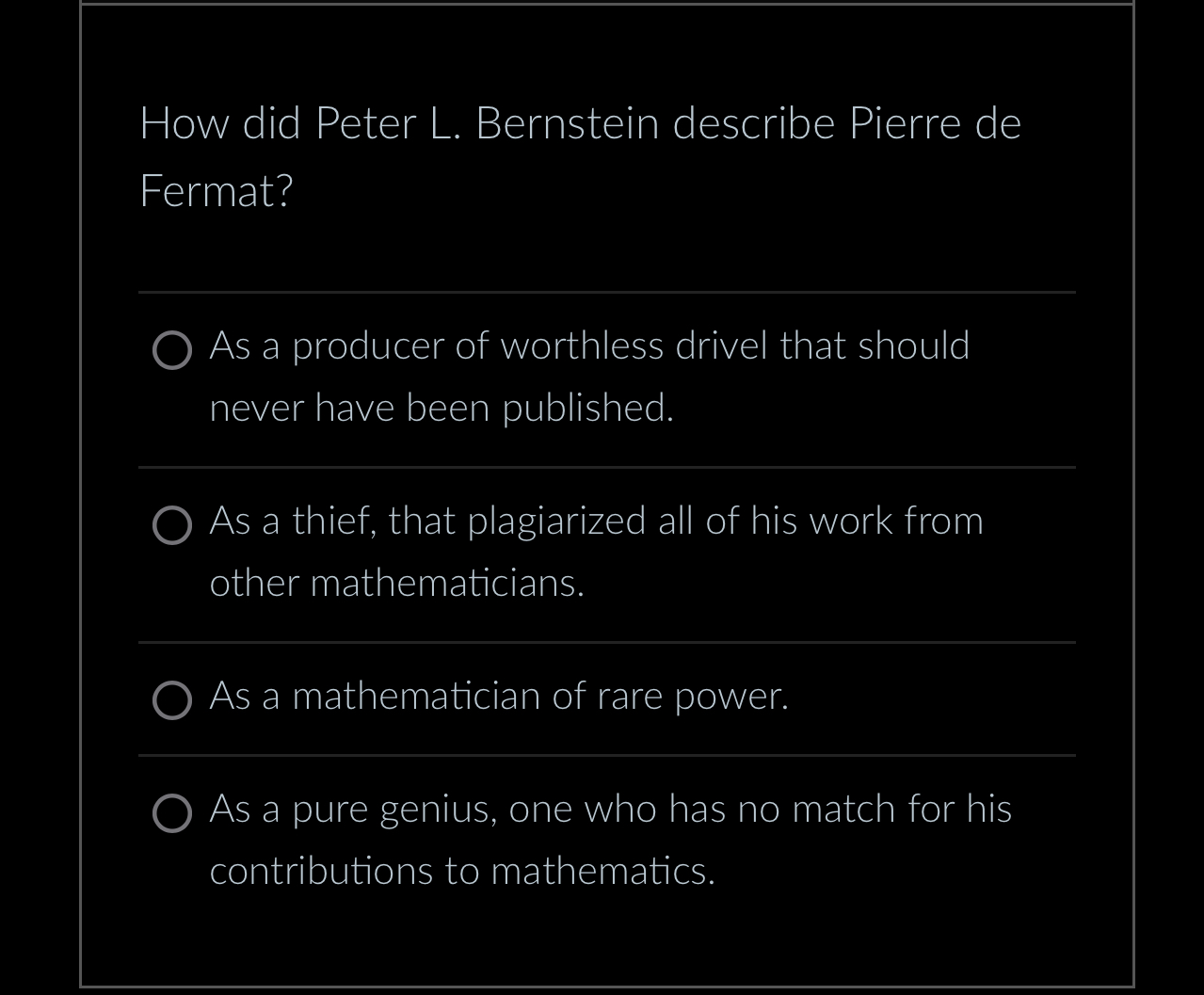The width and height of the screenshot is (1204, 995).
Task: Click the line 'contributions to mathematics.'
Action: pos(461,872)
